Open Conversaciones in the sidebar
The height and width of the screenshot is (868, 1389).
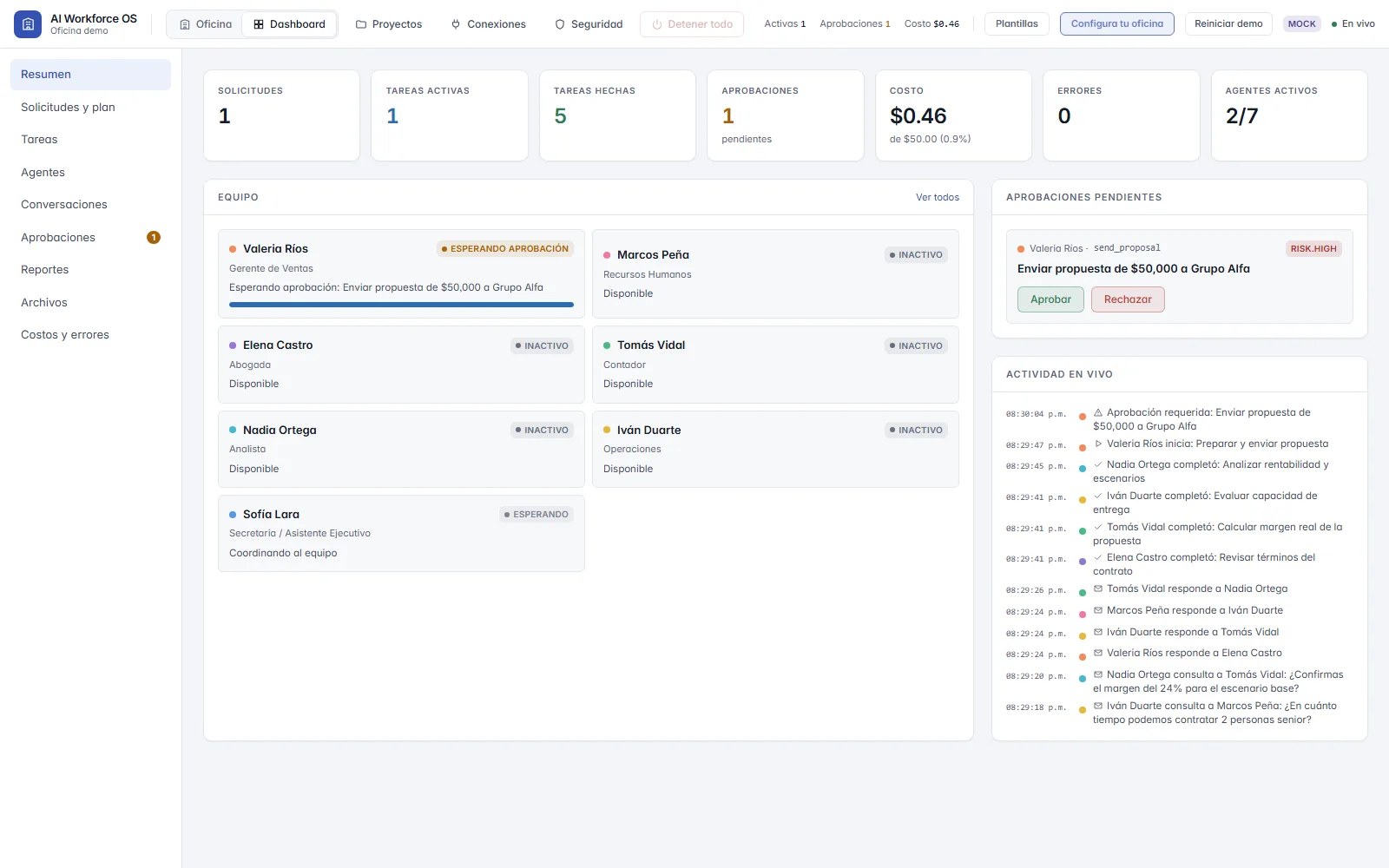[x=90, y=204]
